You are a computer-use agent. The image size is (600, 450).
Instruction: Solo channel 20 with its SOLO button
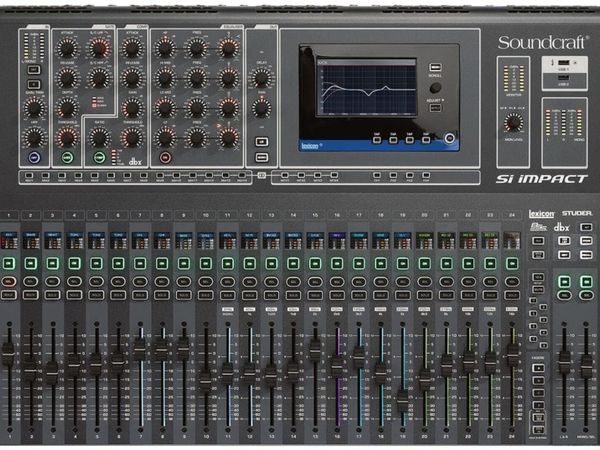(424, 295)
